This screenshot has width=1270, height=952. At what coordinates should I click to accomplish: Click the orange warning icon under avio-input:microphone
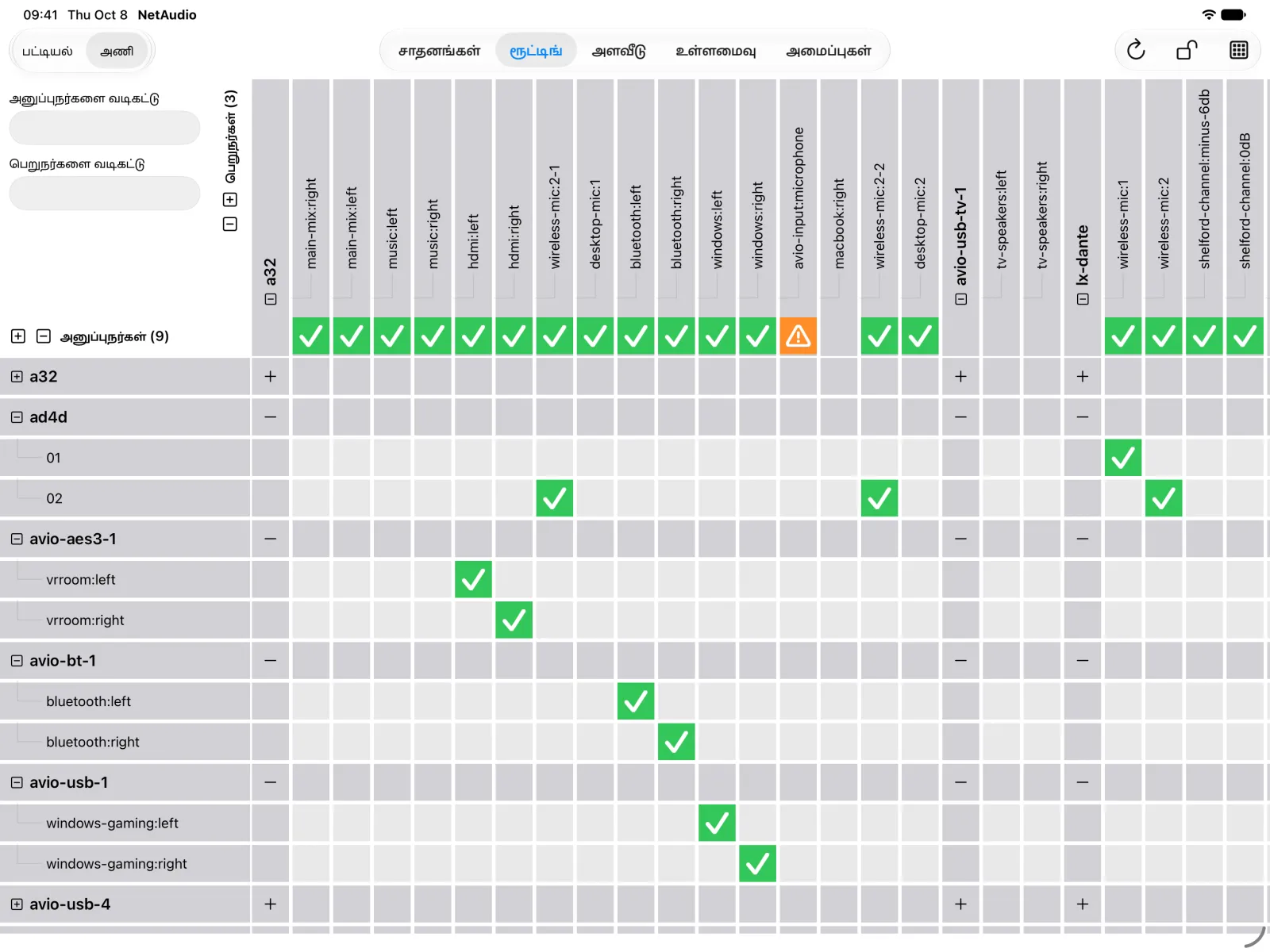798,336
